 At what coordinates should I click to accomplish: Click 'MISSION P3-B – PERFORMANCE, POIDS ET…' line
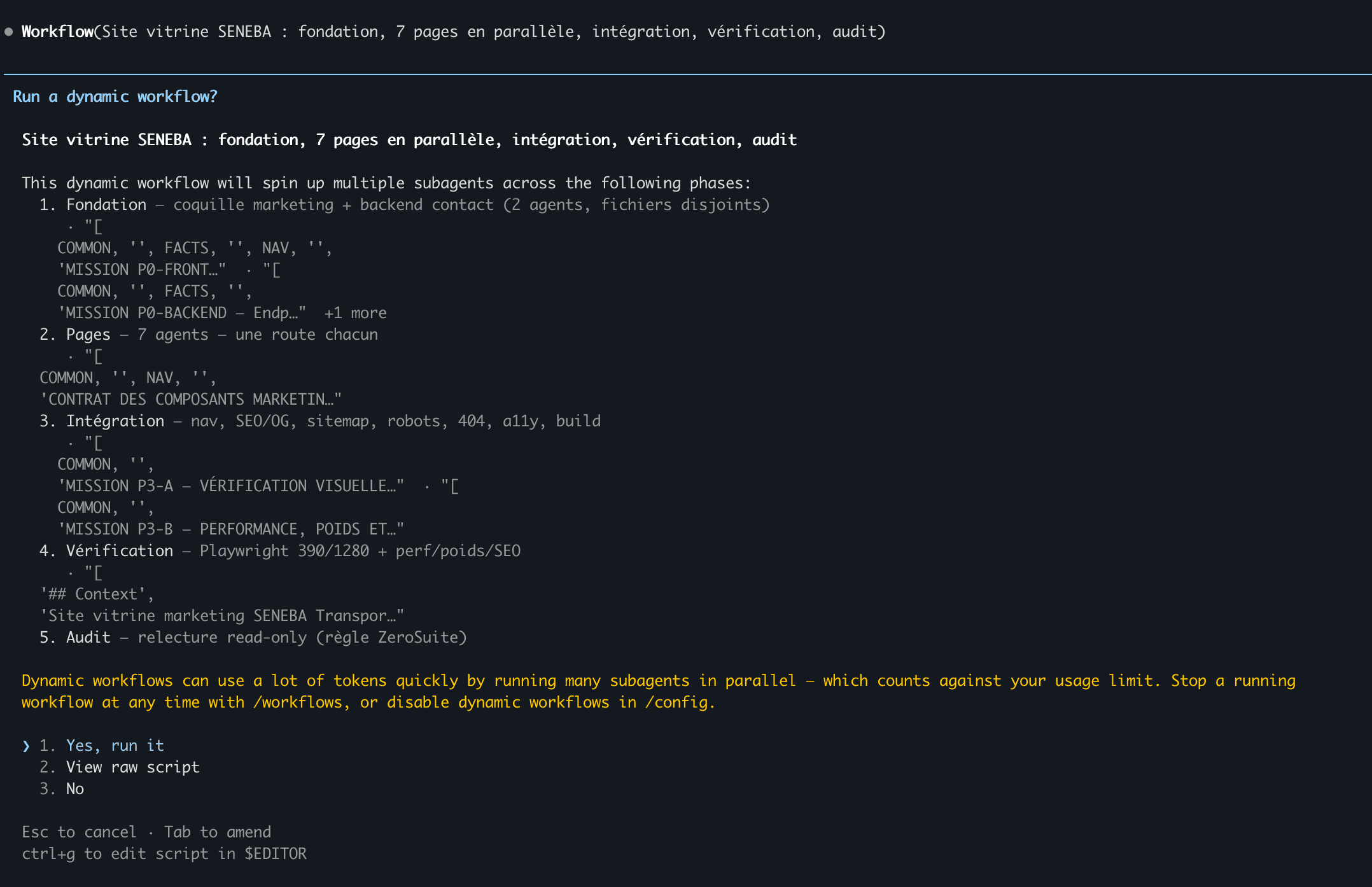coord(231,529)
